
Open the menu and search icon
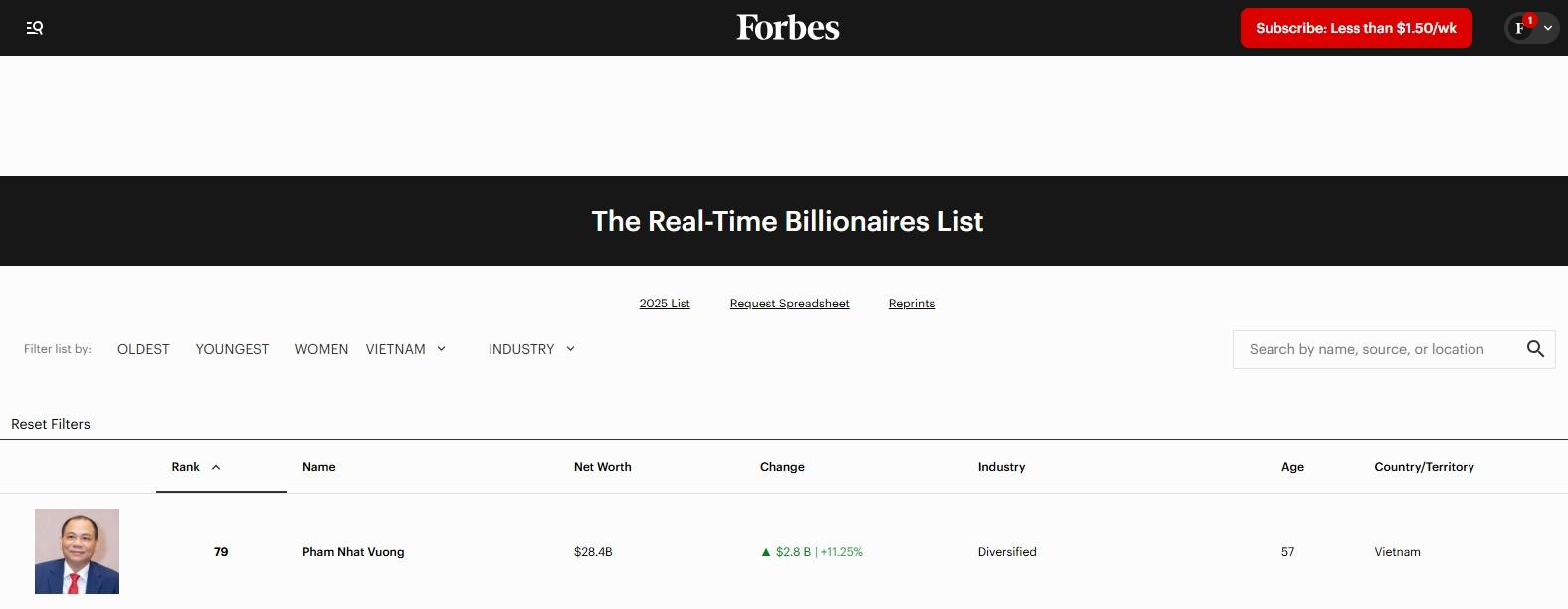point(35,28)
